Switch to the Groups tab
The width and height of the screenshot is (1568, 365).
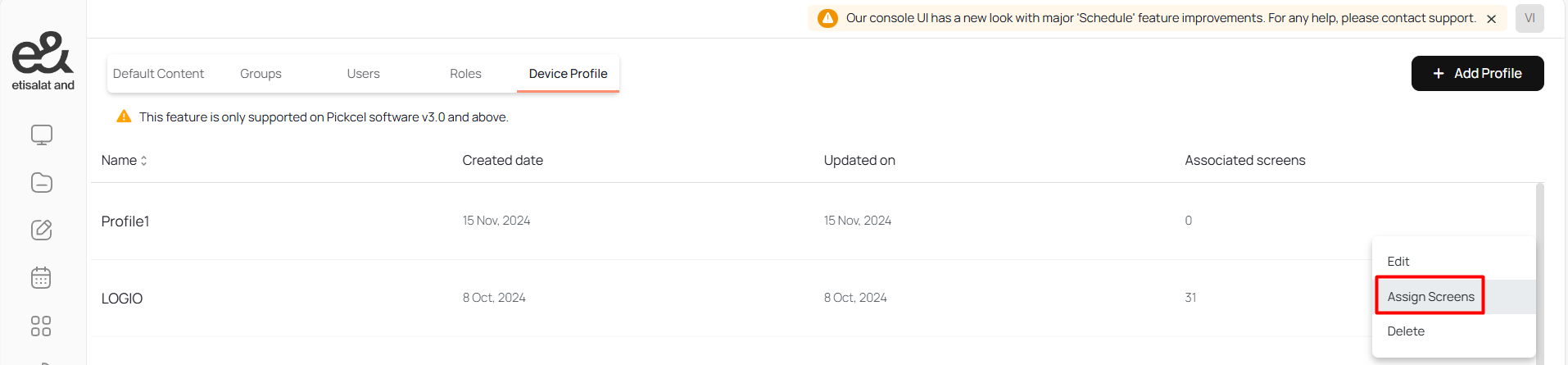point(261,74)
